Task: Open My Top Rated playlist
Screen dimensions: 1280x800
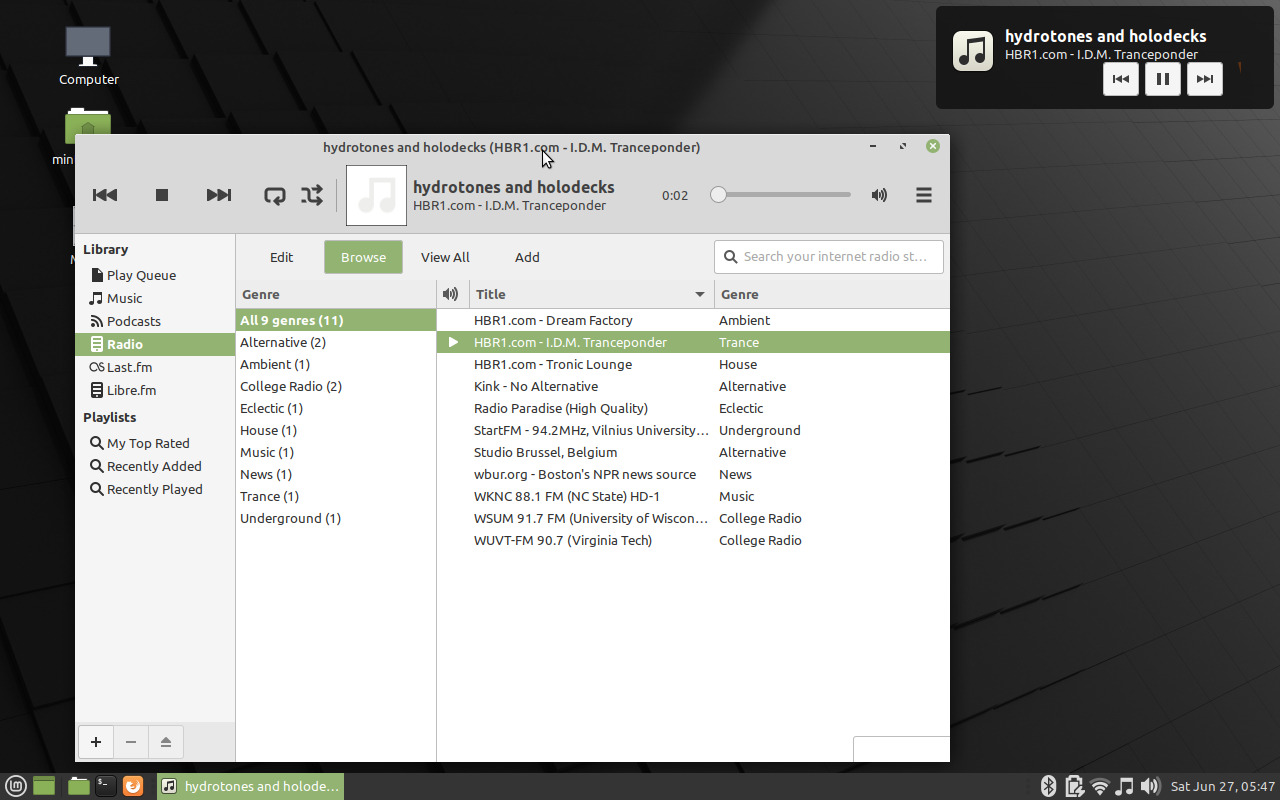Action: (155, 443)
